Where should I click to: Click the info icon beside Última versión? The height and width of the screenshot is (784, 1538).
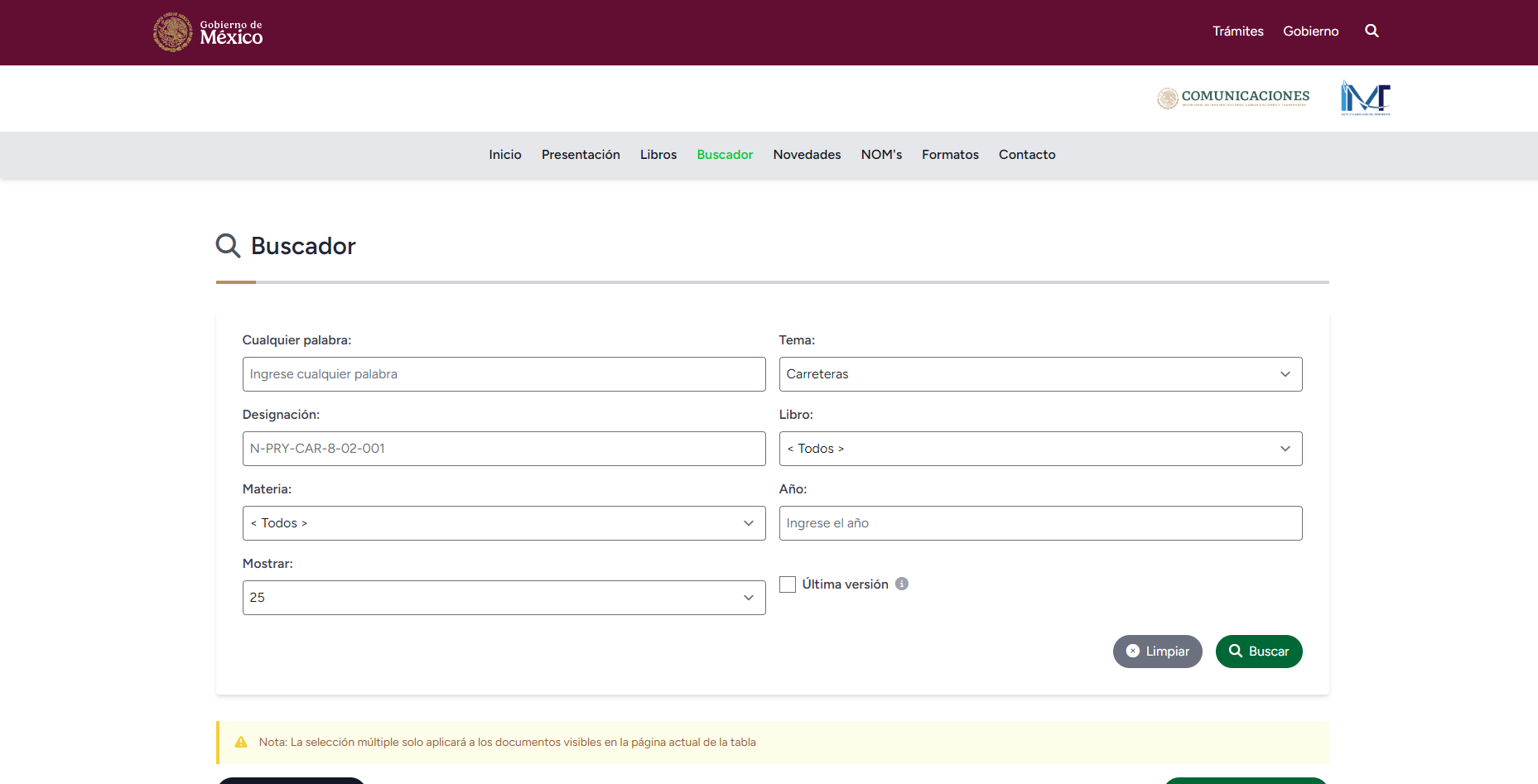902,584
